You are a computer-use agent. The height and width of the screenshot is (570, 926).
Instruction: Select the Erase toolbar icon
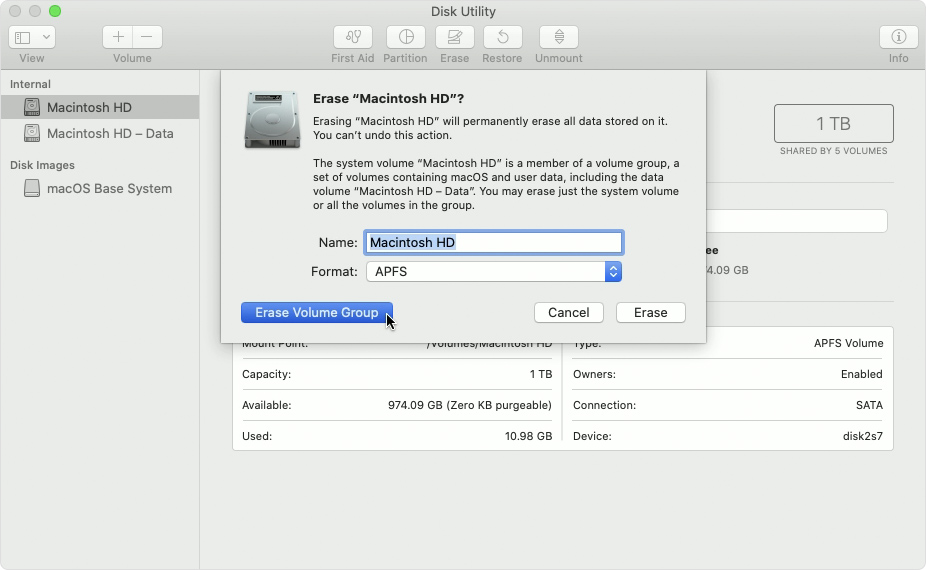point(454,37)
